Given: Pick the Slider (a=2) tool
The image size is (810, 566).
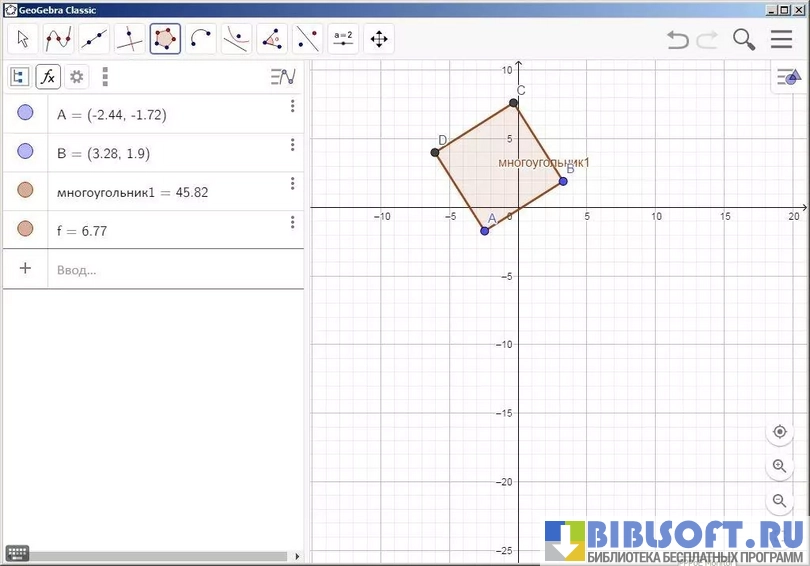Looking at the screenshot, I should tap(343, 39).
